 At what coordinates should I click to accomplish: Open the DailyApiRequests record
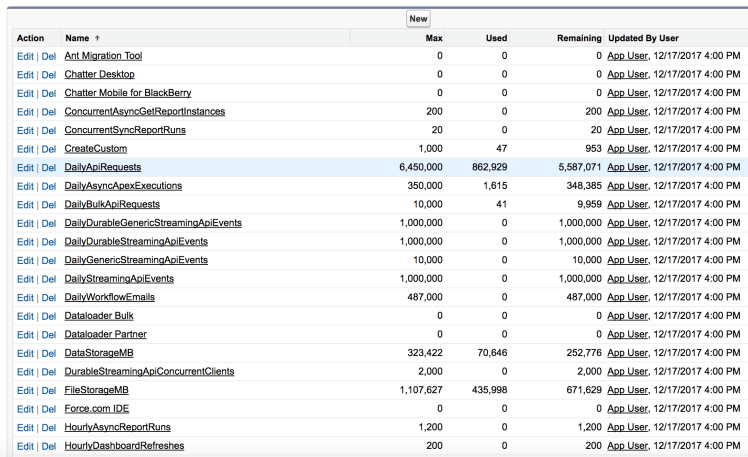[103, 168]
